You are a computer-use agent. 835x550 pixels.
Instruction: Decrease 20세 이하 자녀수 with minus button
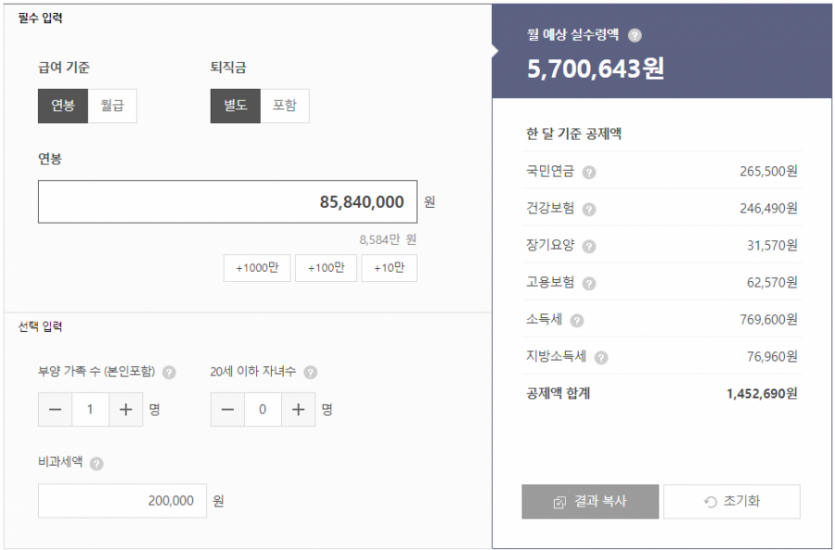(x=228, y=410)
